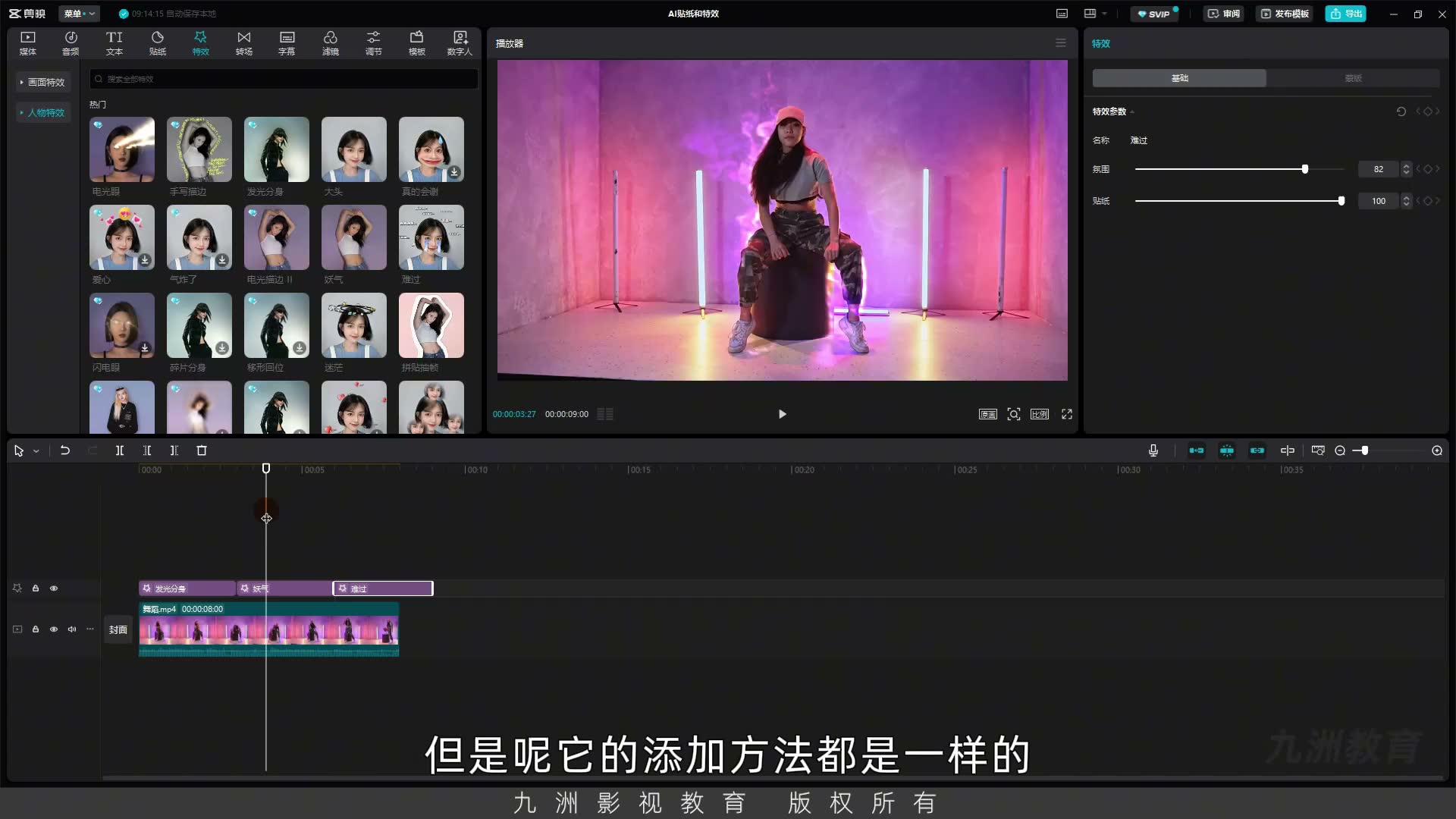The width and height of the screenshot is (1456, 819).
Task: Open the 音频 audio tab
Action: click(71, 43)
